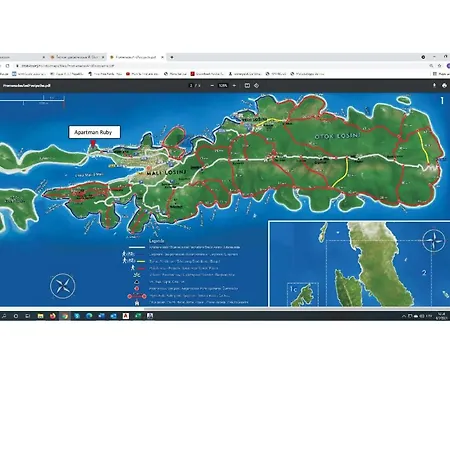Screen dimensions: 450x450
Task: Open the Acrobat icon in the taskbar
Action: point(126,316)
